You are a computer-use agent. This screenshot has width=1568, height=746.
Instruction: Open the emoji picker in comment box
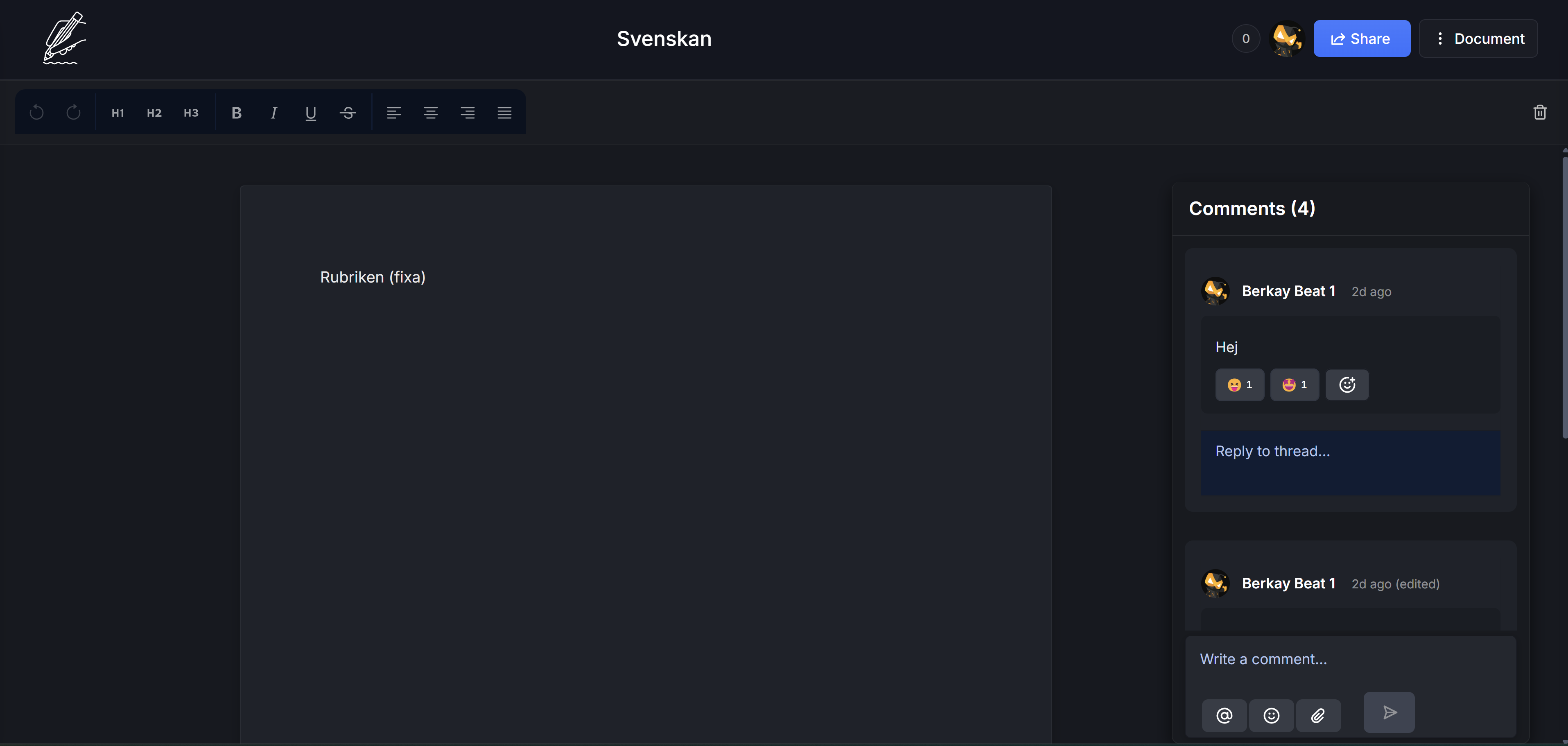1272,716
